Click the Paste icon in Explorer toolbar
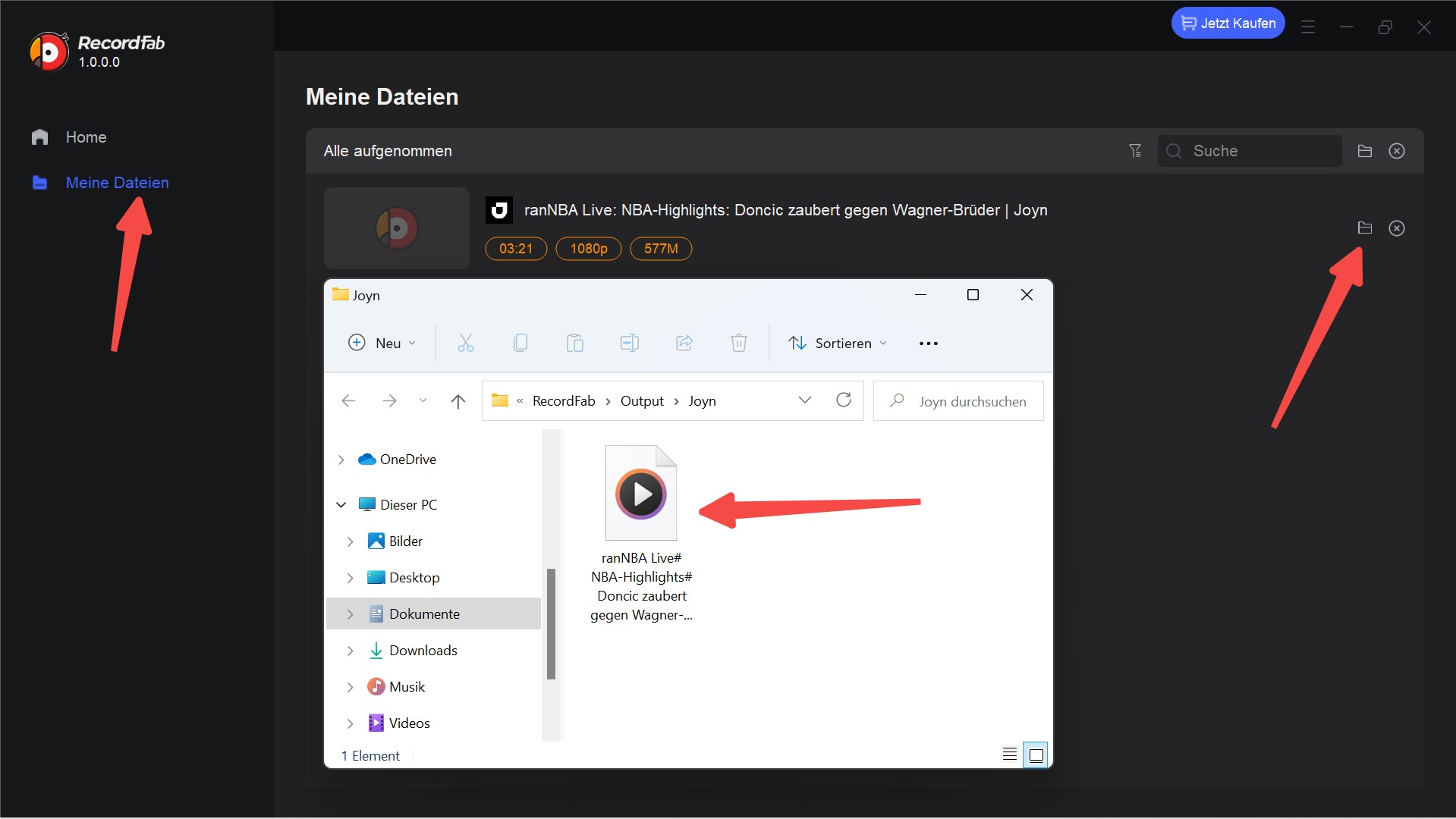The width and height of the screenshot is (1456, 819). [575, 343]
